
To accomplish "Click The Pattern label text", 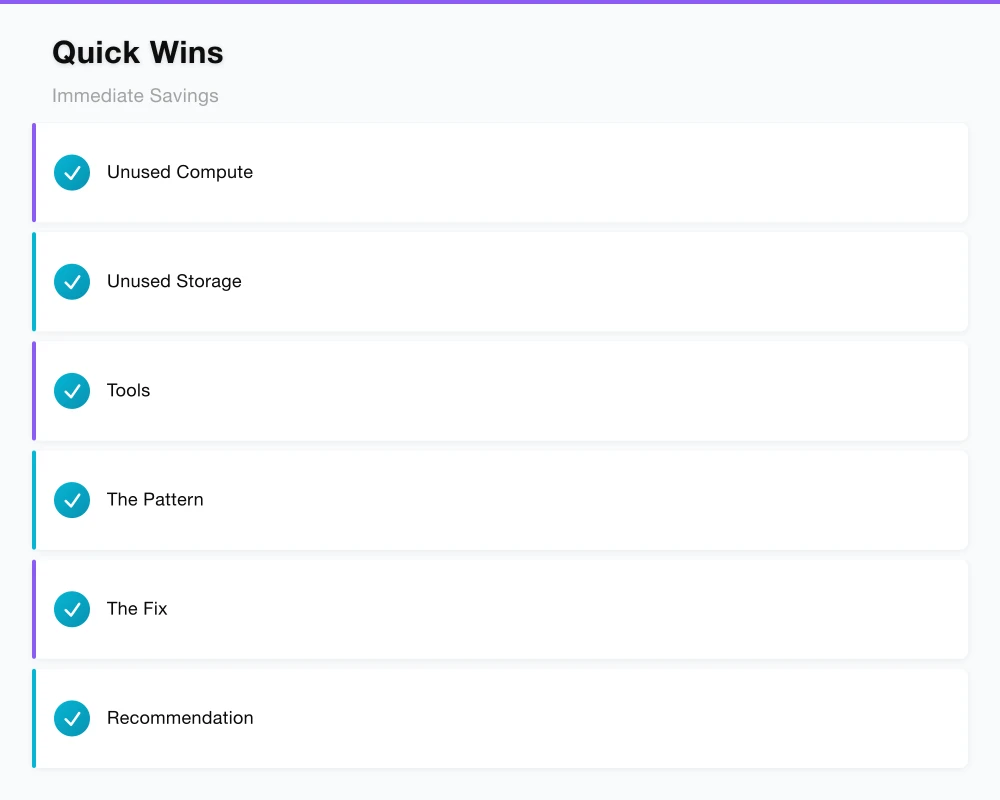I will [x=155, y=499].
